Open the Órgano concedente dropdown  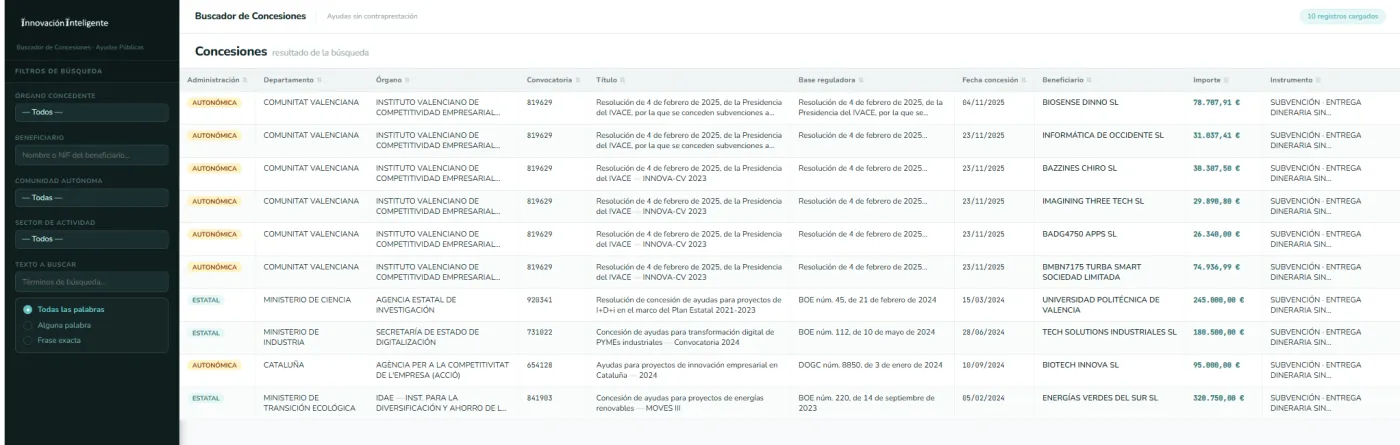point(90,112)
